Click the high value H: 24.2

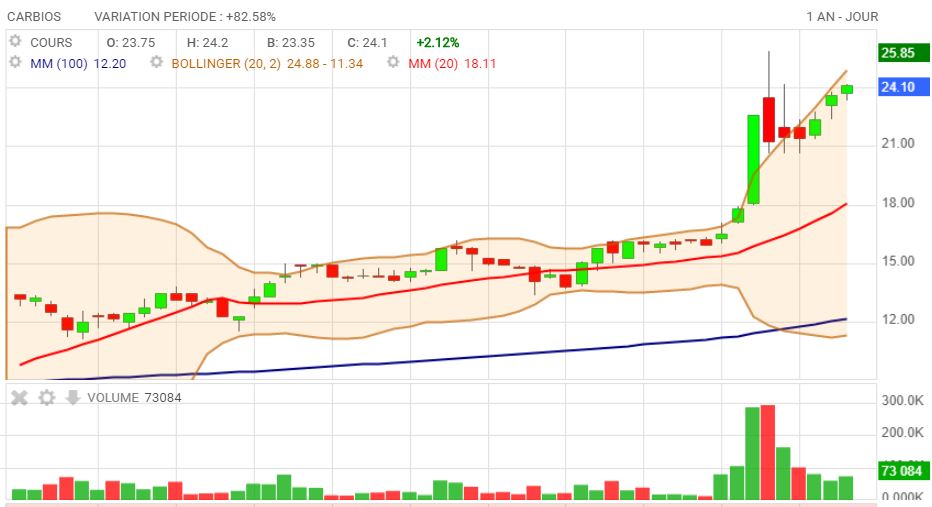pyautogui.click(x=207, y=43)
